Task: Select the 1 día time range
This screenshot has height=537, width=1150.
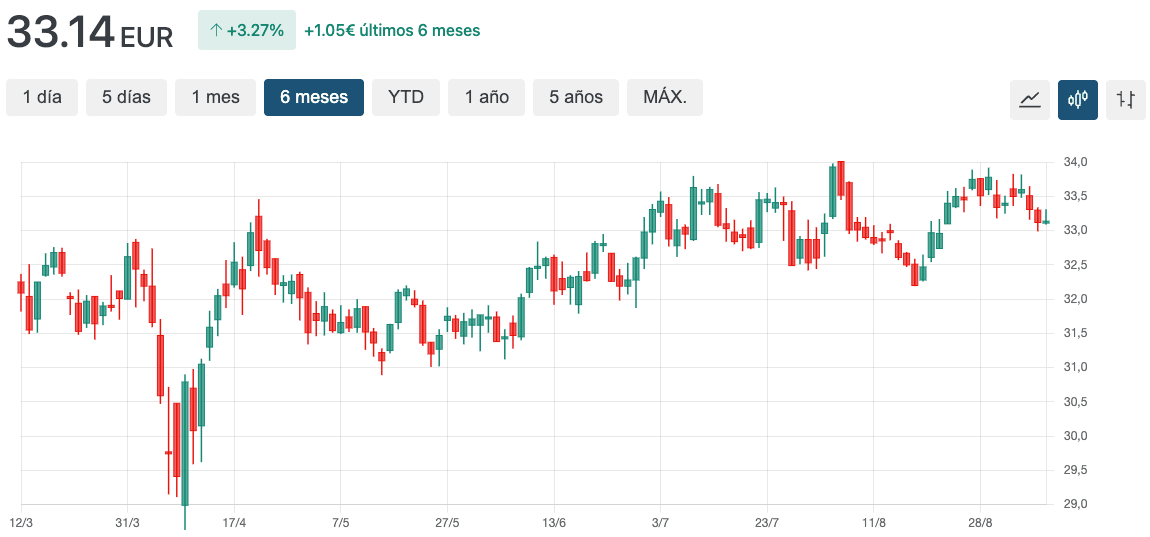Action: [42, 97]
